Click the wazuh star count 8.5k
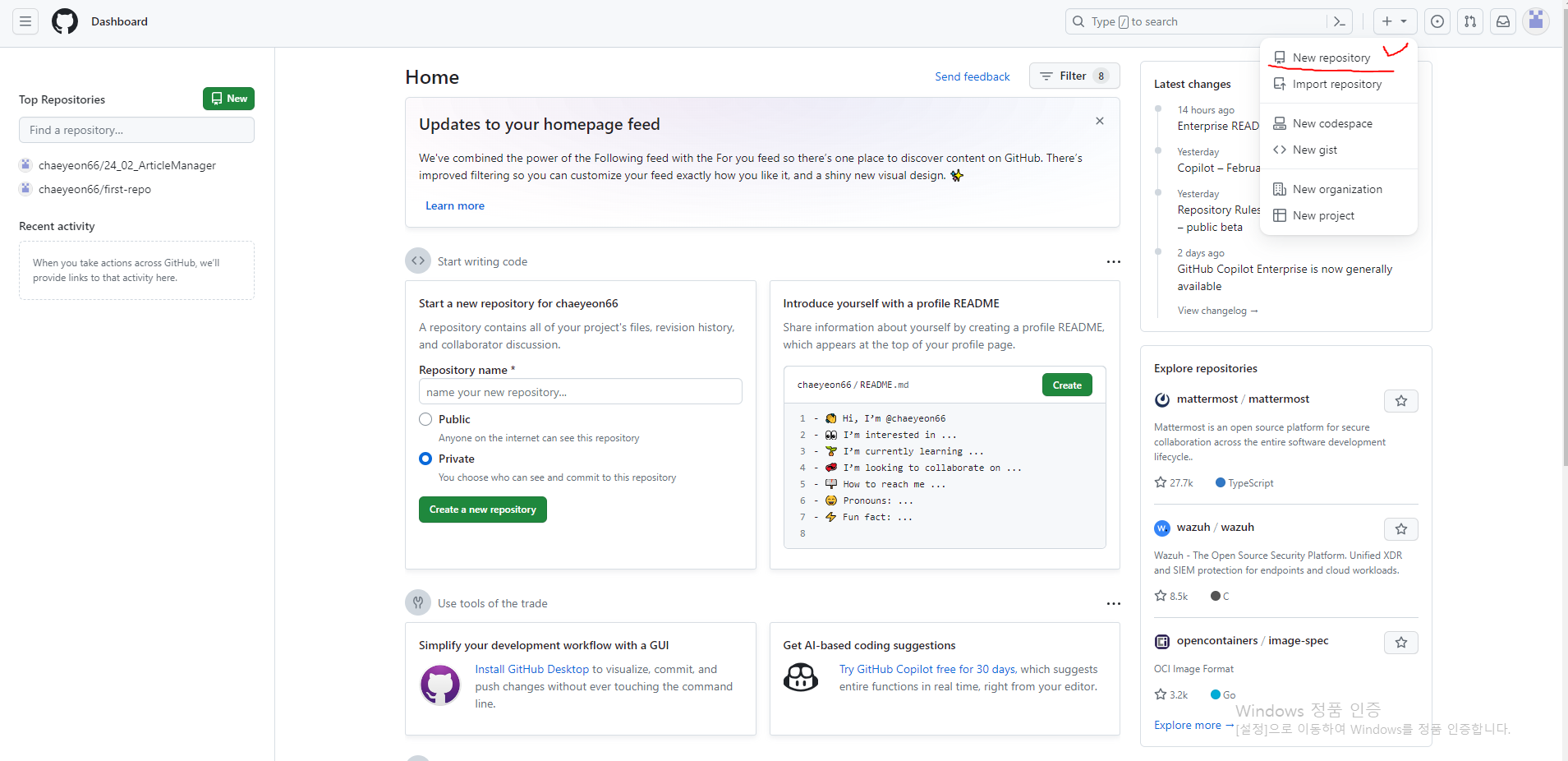1568x761 pixels. [x=1171, y=597]
